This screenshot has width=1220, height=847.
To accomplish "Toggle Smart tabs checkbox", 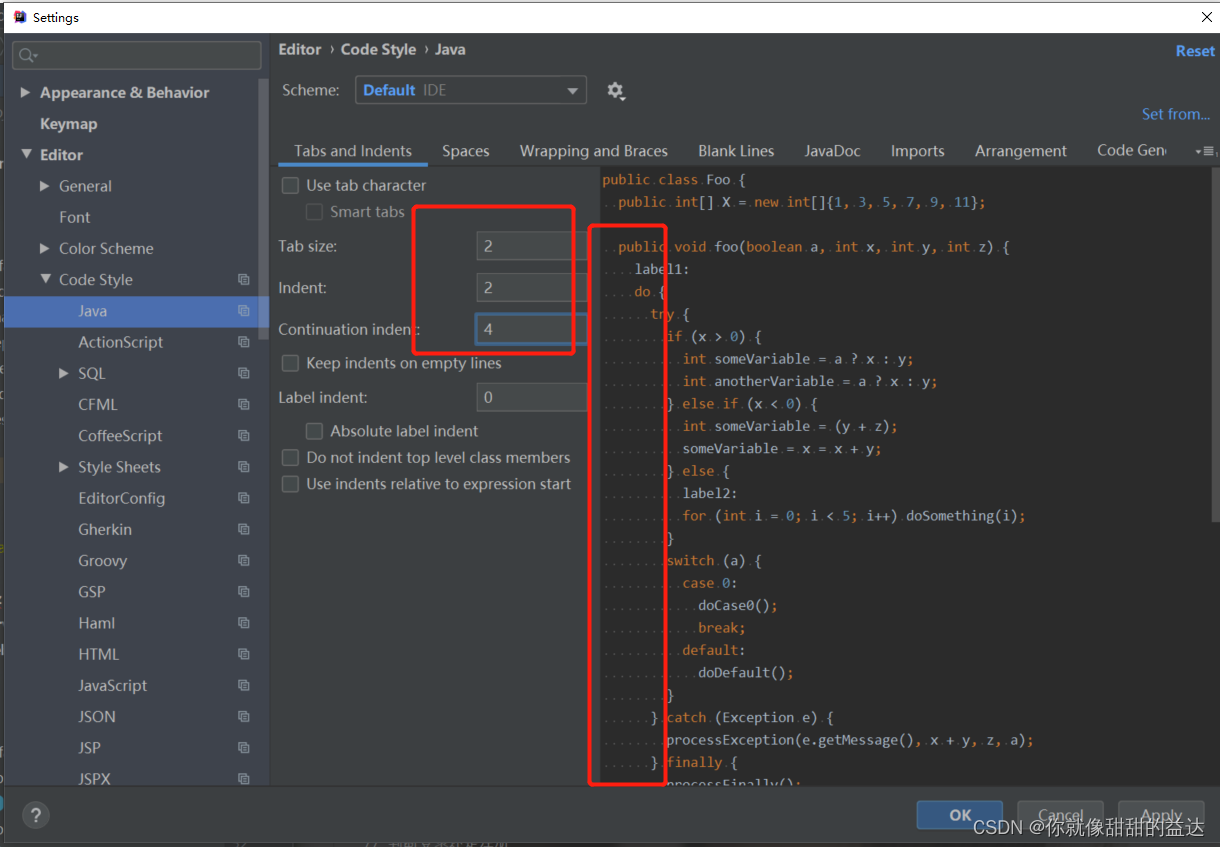I will pyautogui.click(x=314, y=212).
